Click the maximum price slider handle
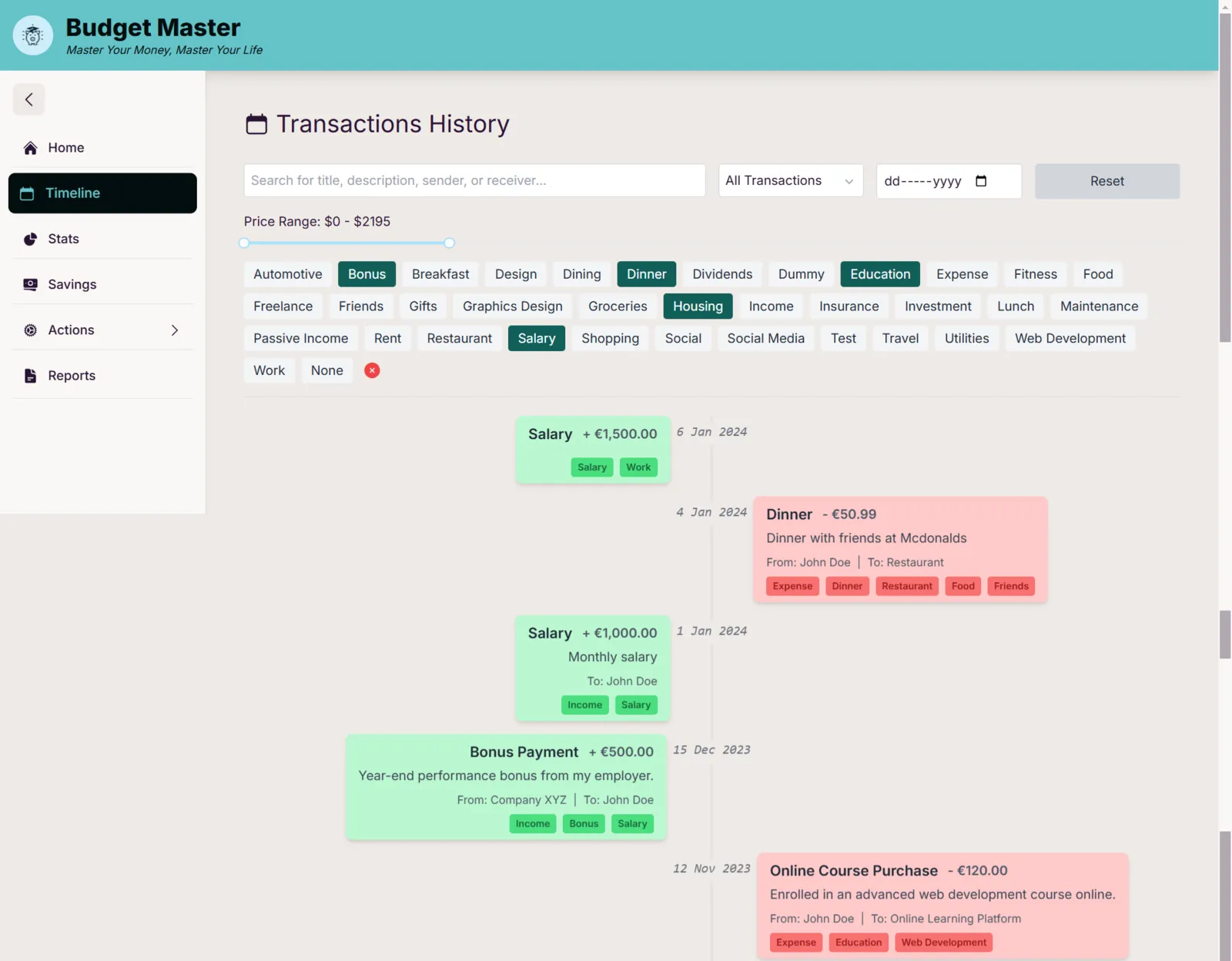Viewport: 1232px width, 961px height. click(450, 243)
